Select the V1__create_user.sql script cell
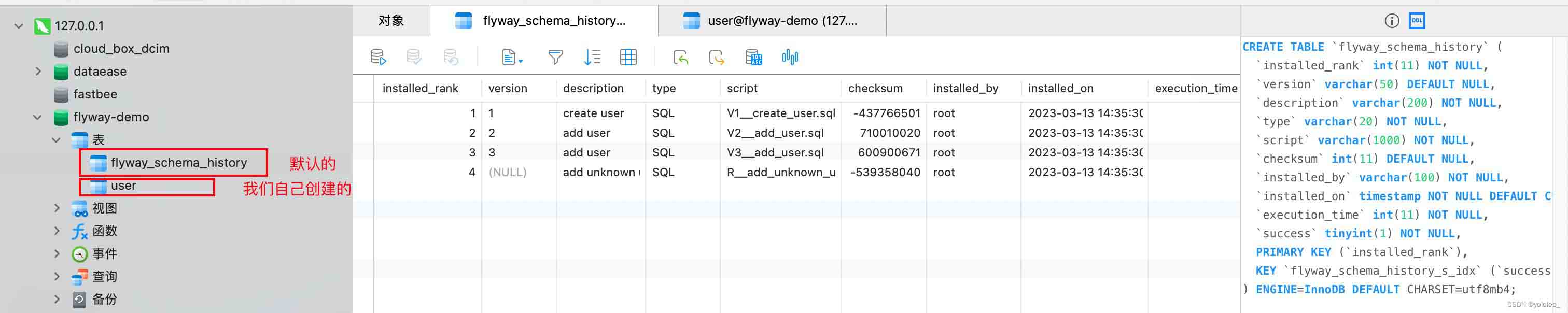Image resolution: width=1568 pixels, height=313 pixels. click(x=781, y=113)
